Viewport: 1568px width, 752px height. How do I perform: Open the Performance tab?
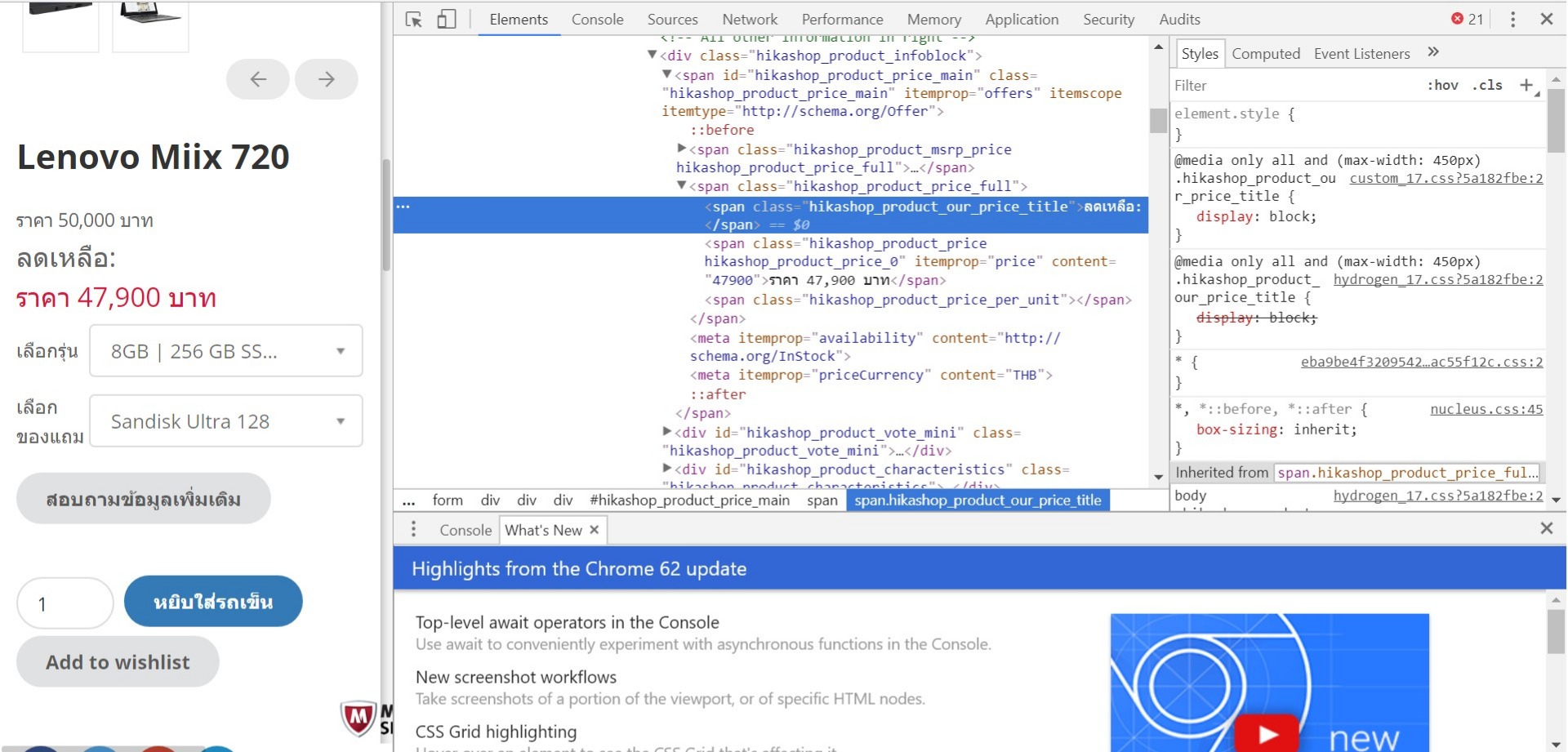click(842, 20)
